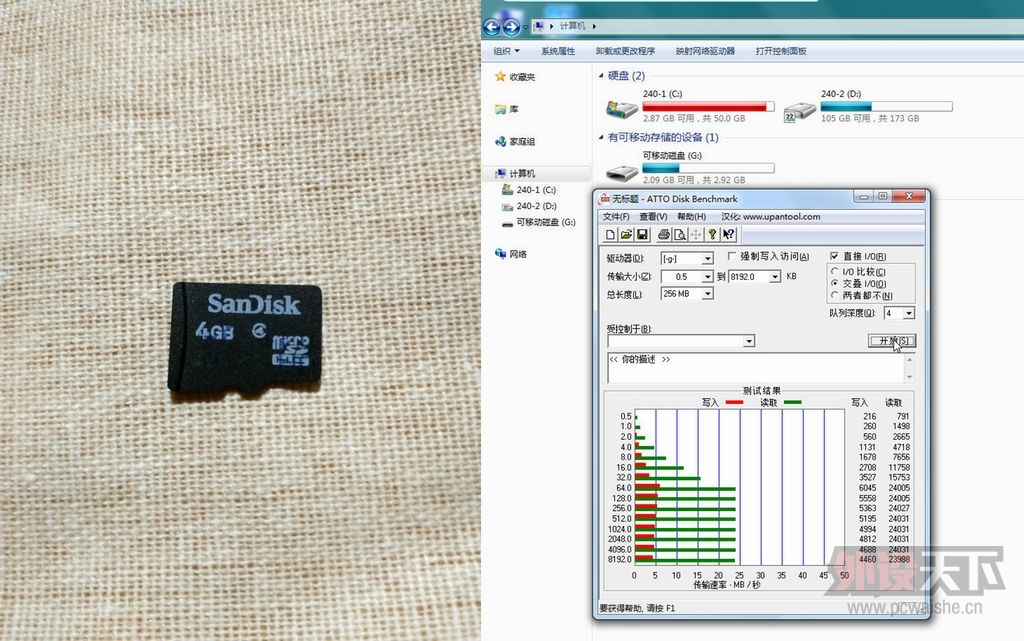The width and height of the screenshot is (1024, 641).
Task: Click the description box scroll down arrow
Action: tap(909, 377)
